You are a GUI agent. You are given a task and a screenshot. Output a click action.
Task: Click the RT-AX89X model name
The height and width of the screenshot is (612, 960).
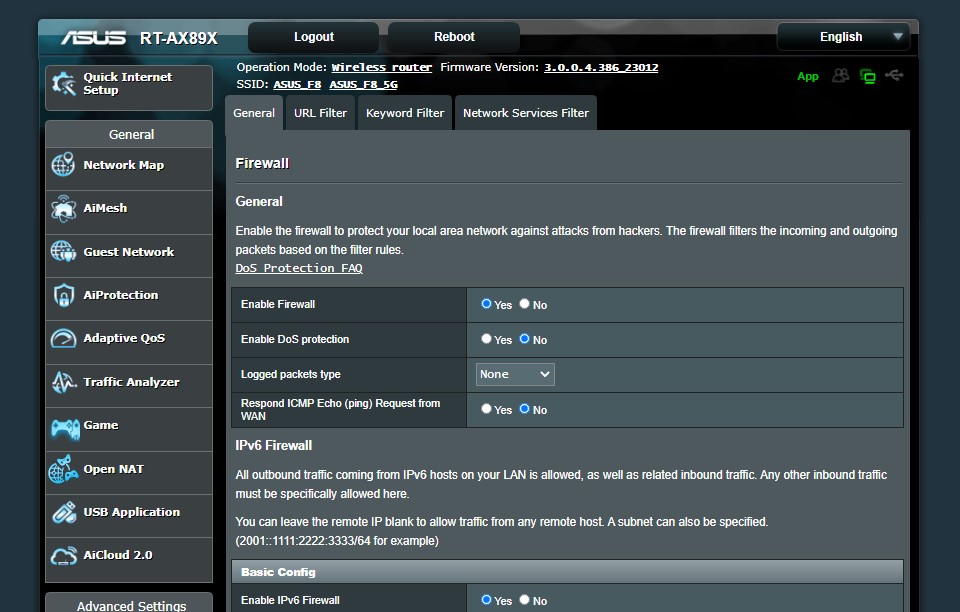pos(178,39)
